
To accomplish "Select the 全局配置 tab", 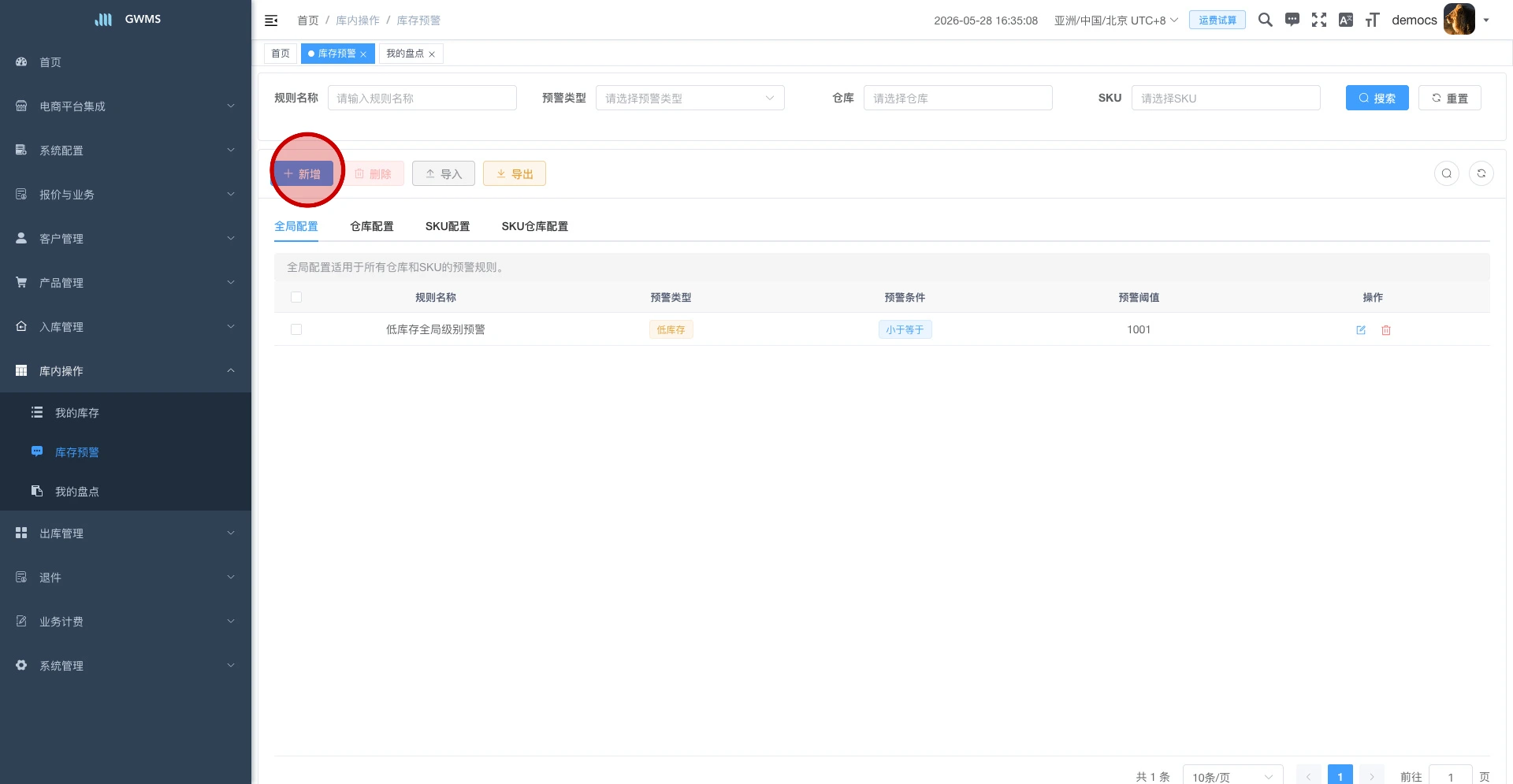I will [296, 226].
